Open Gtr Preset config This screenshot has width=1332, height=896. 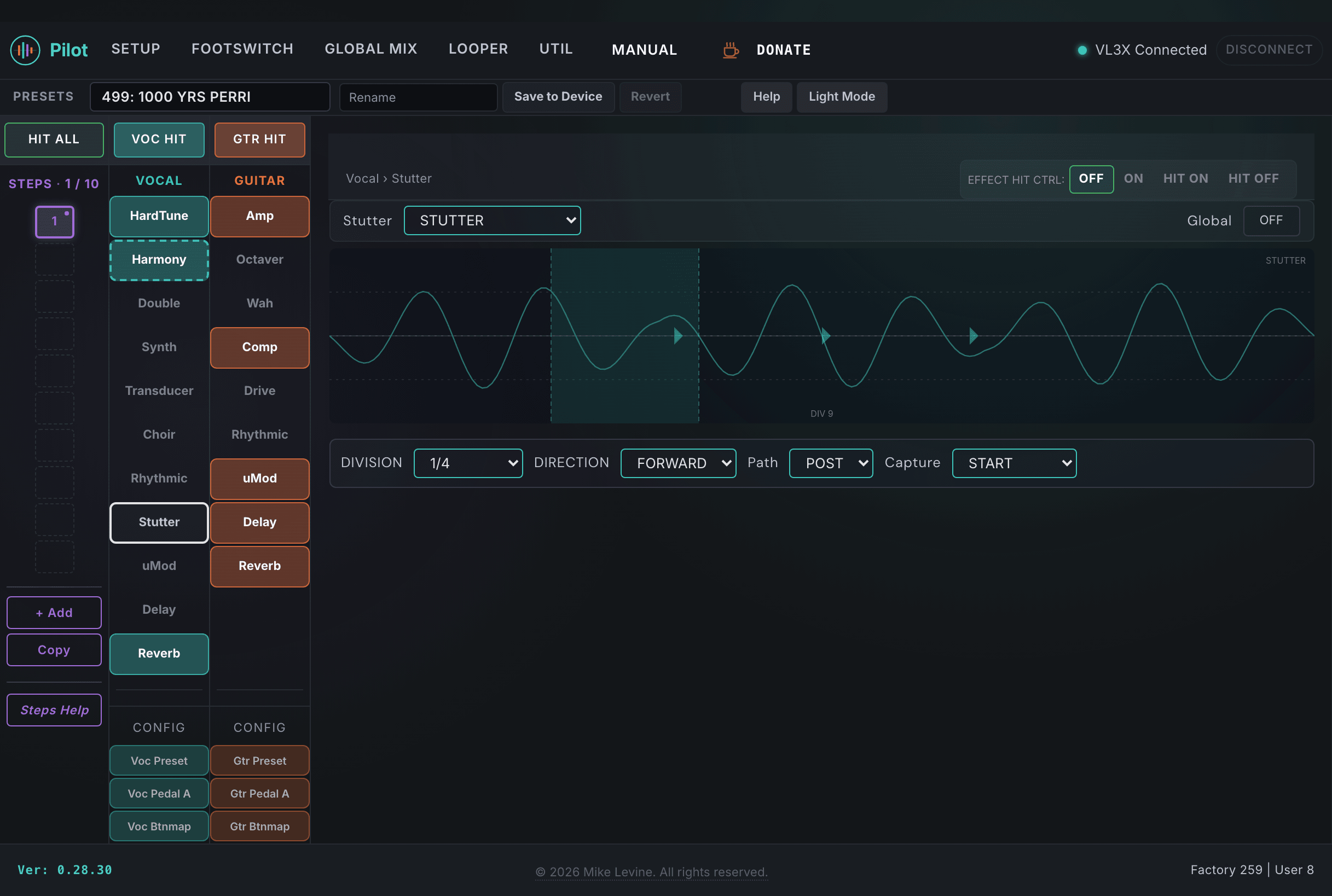coord(259,761)
